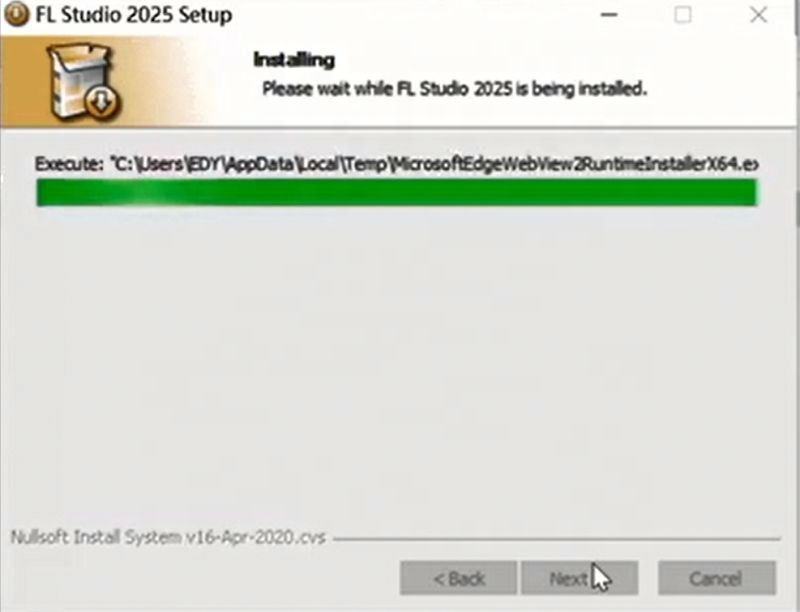Click the Next button
The height and width of the screenshot is (612, 800).
coord(579,578)
